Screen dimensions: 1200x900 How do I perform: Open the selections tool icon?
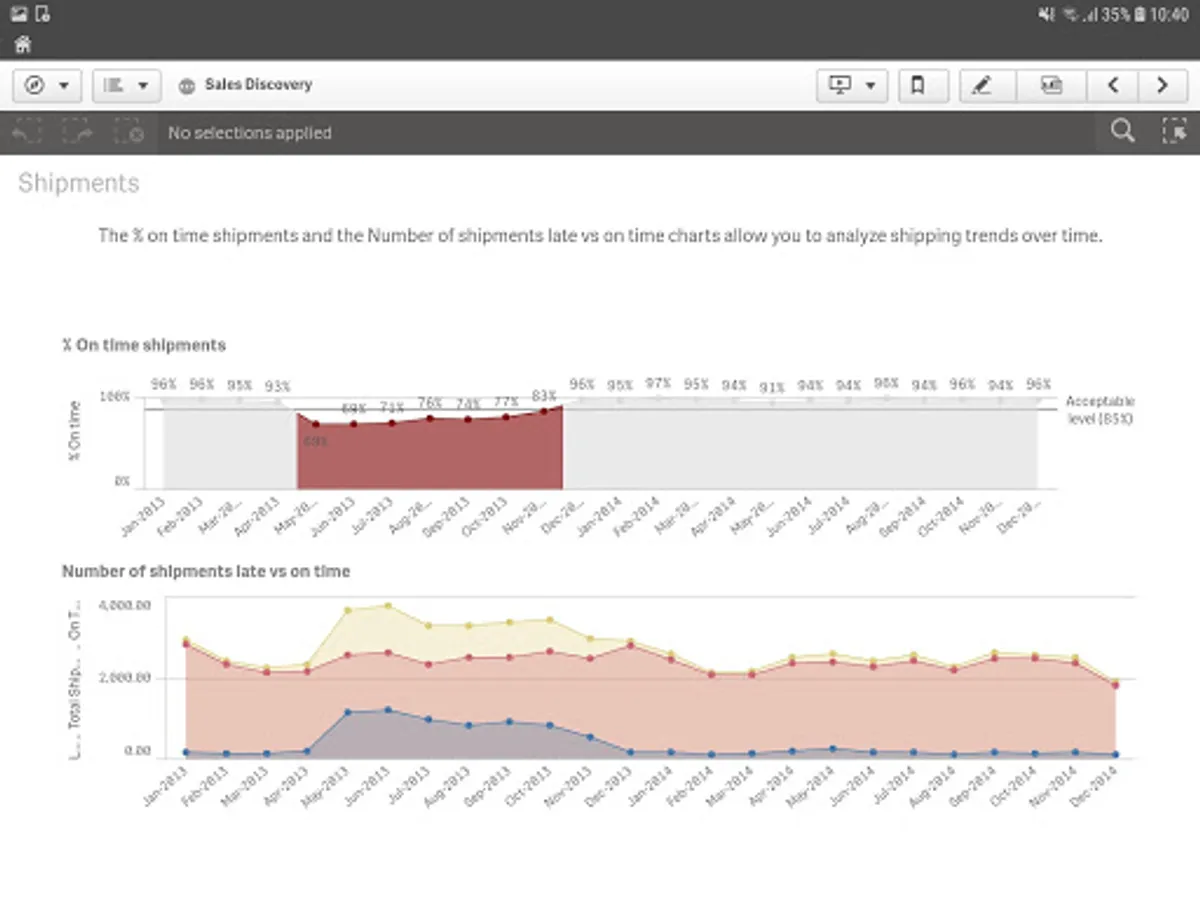click(x=1173, y=132)
